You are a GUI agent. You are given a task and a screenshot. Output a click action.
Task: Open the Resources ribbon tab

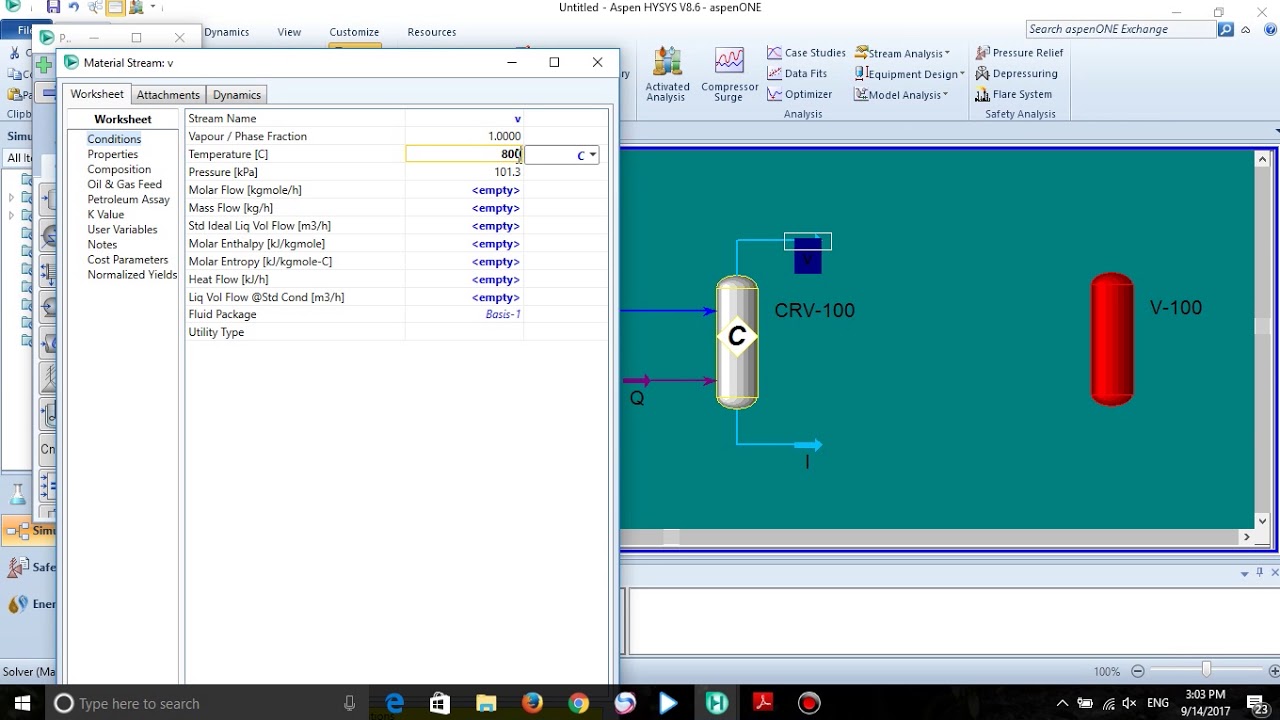click(x=432, y=32)
